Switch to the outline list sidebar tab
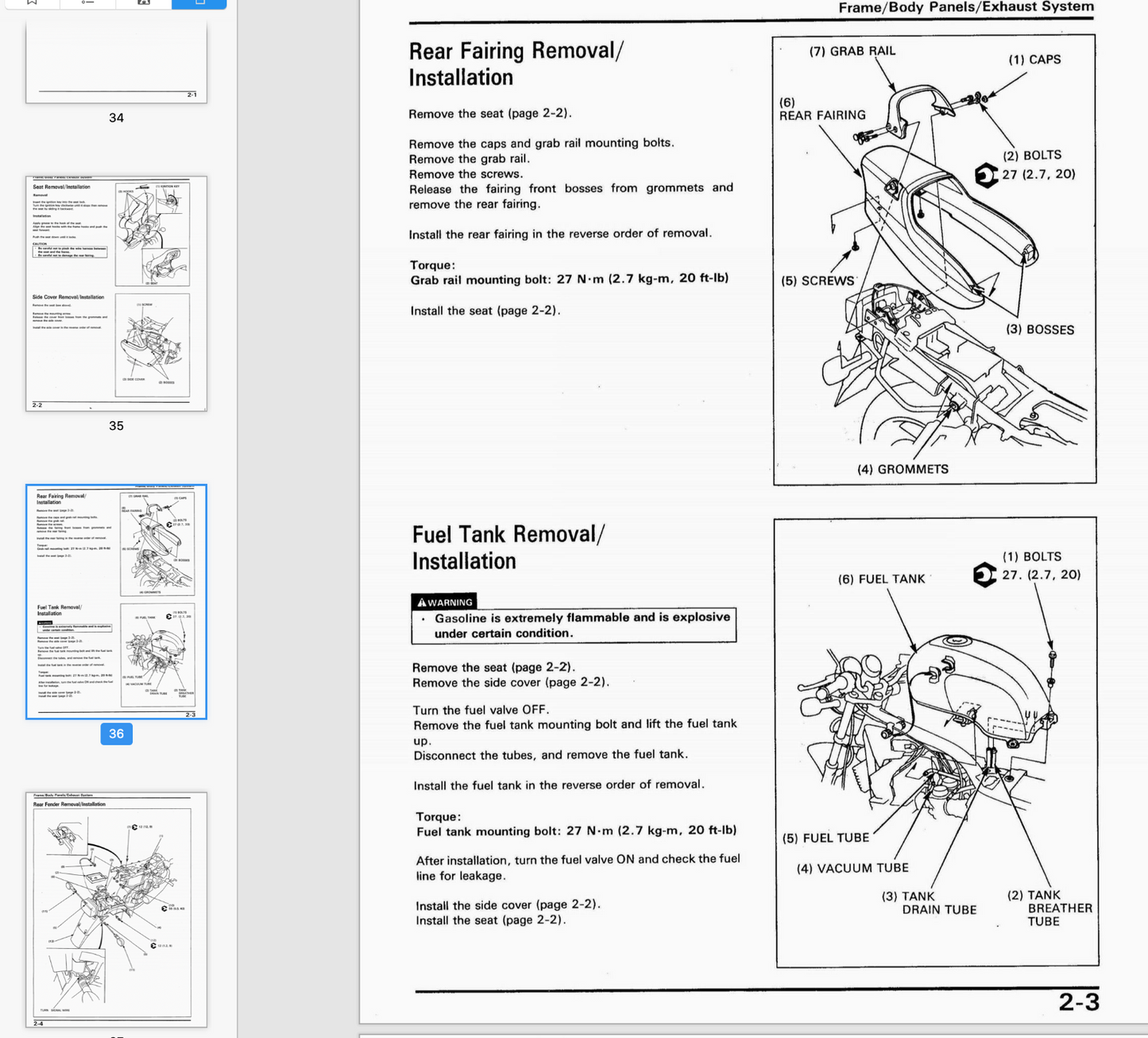 (87, 2)
